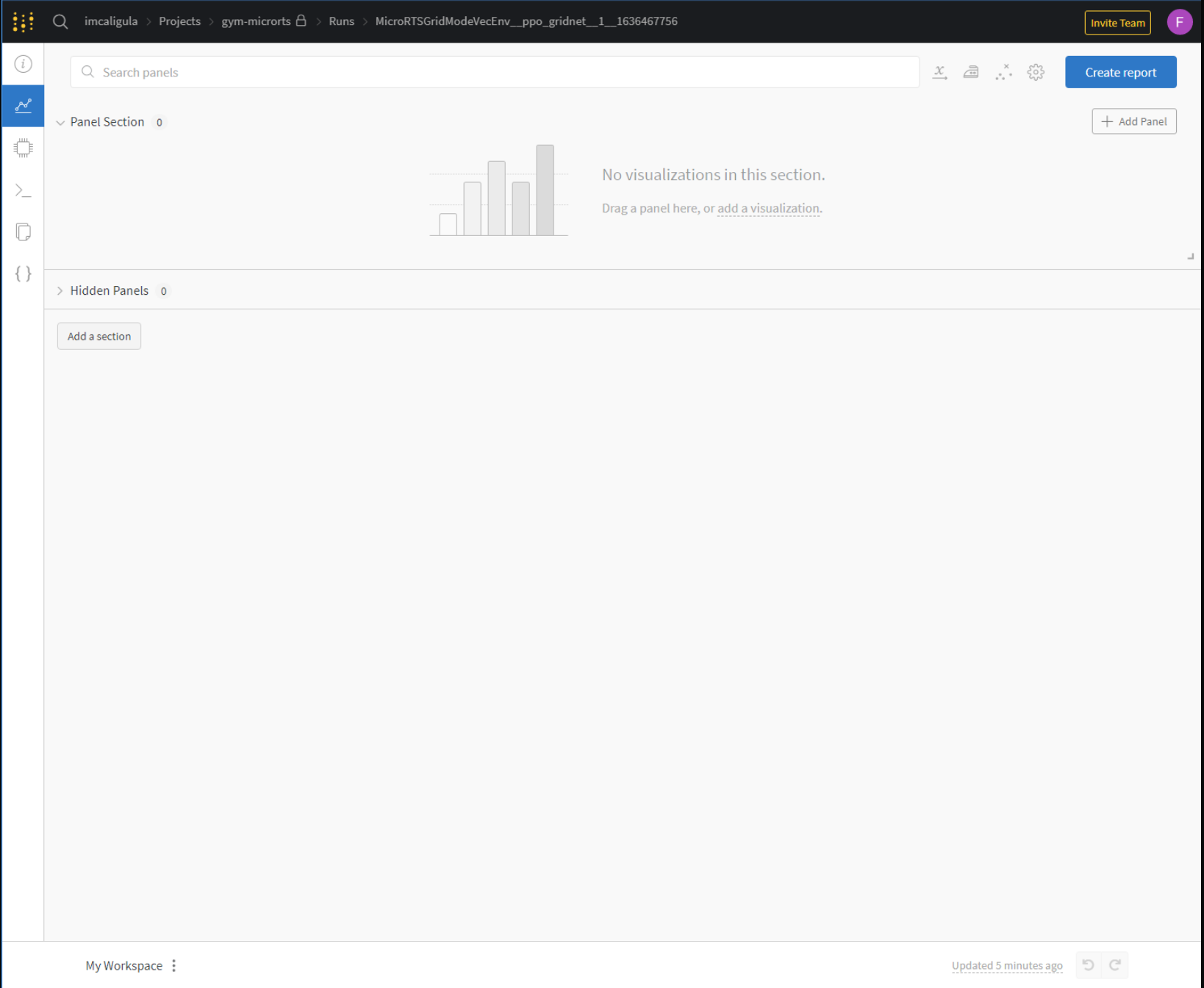Navigate to the gym-microrts project
This screenshot has height=988, width=1204.
pyautogui.click(x=257, y=21)
